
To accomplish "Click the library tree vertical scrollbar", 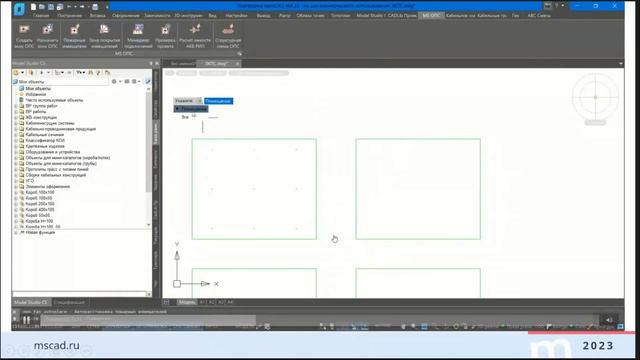I will pos(149,157).
